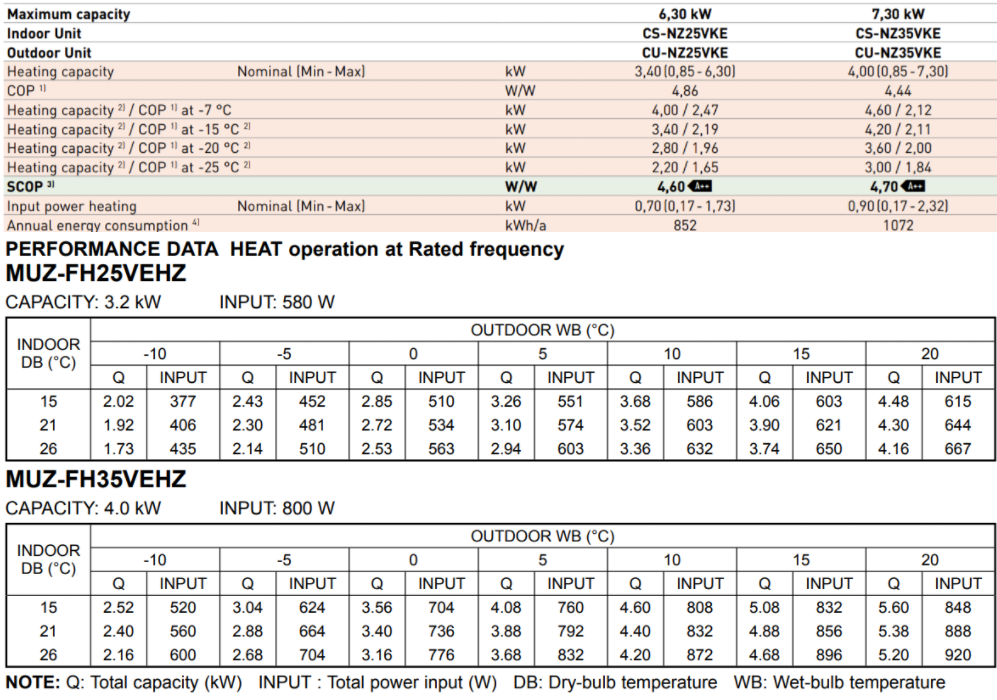Click input power value '0,90 (0,17 - 2,32)'
The image size is (997, 700).
click(898, 206)
